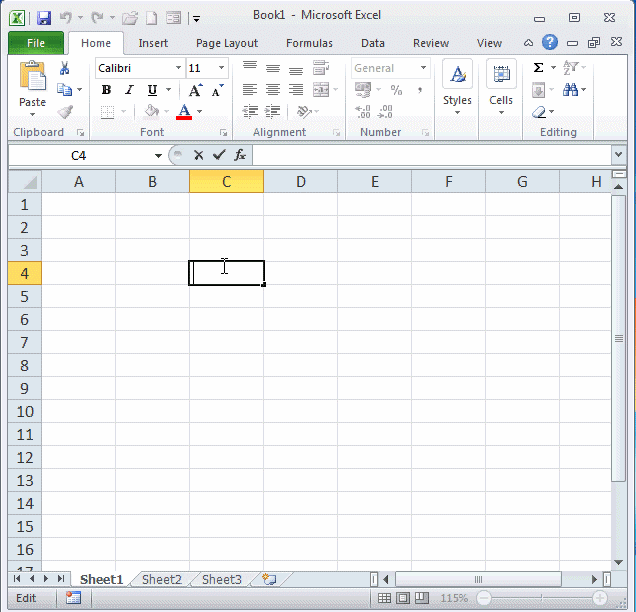Cancel the cell entry with X
The width and height of the screenshot is (636, 612).
coord(198,155)
